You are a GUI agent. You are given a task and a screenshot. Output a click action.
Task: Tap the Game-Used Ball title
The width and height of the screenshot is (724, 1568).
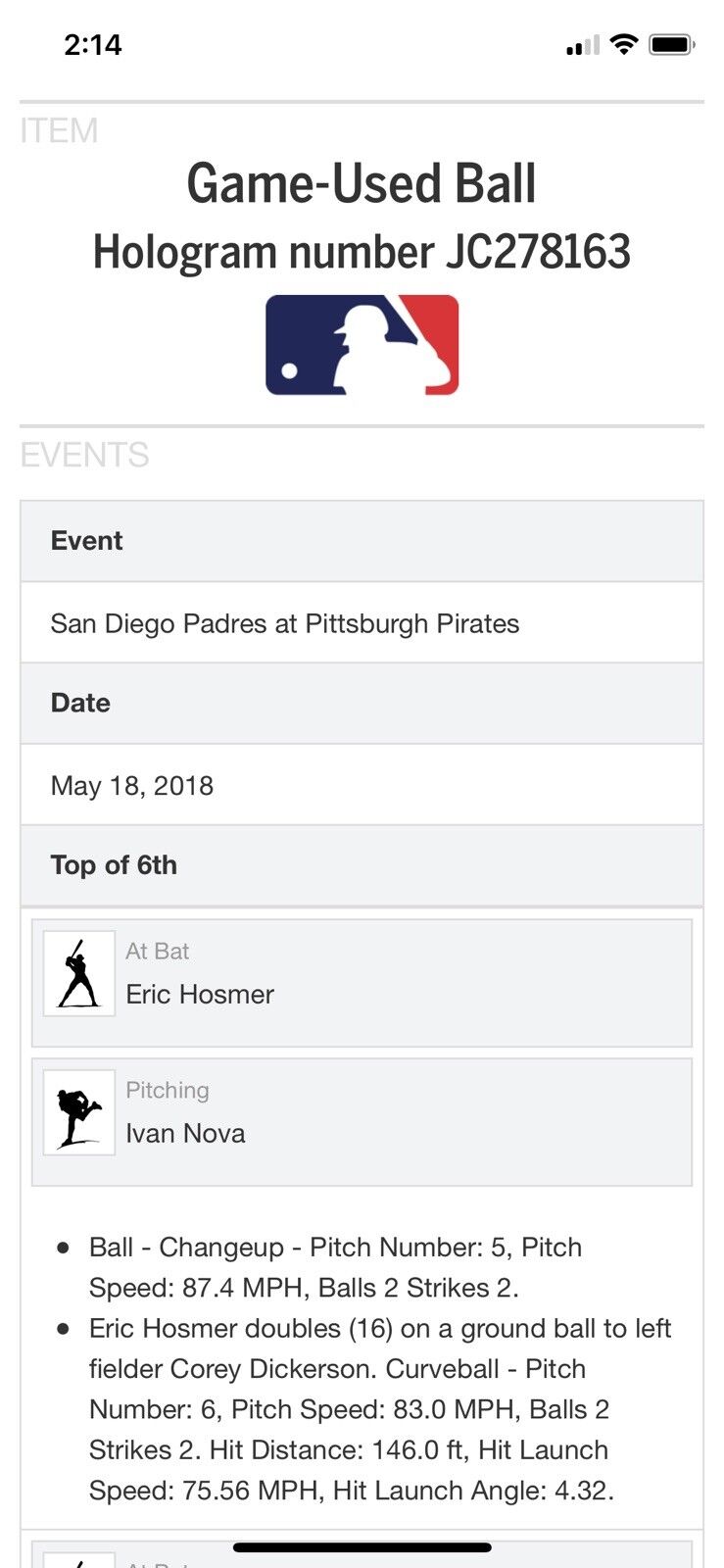click(x=362, y=183)
